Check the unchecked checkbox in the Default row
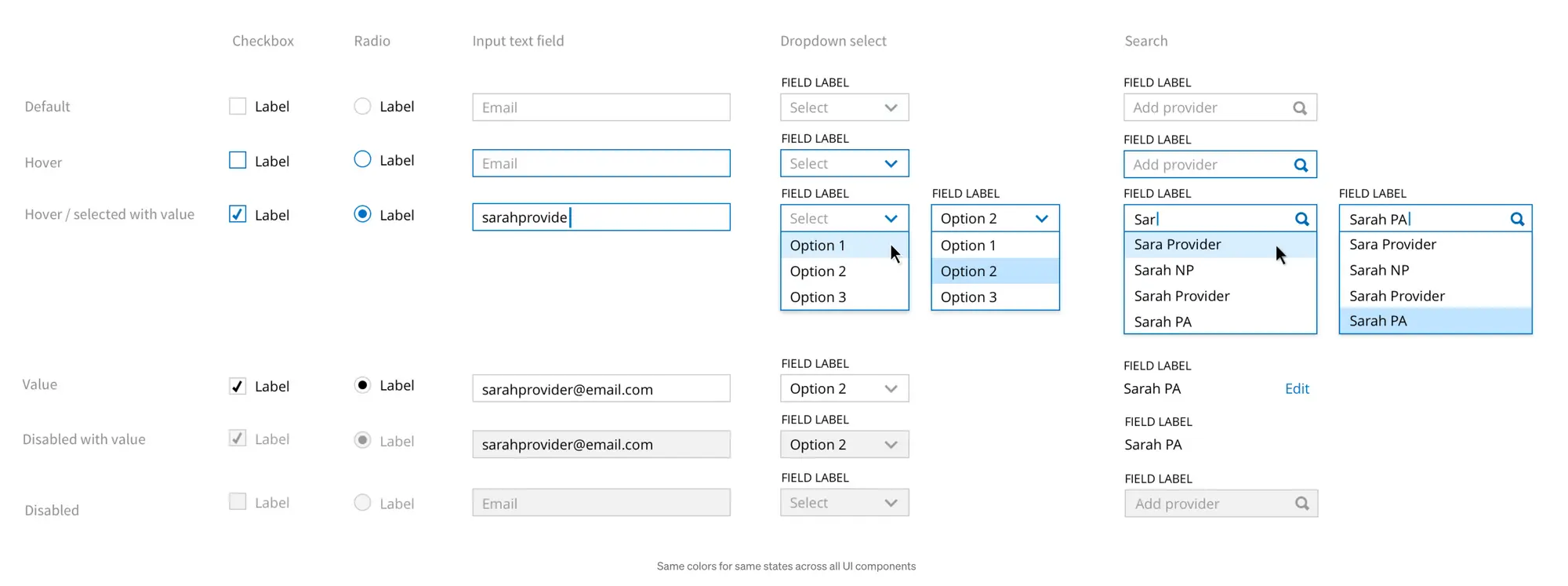 click(238, 106)
